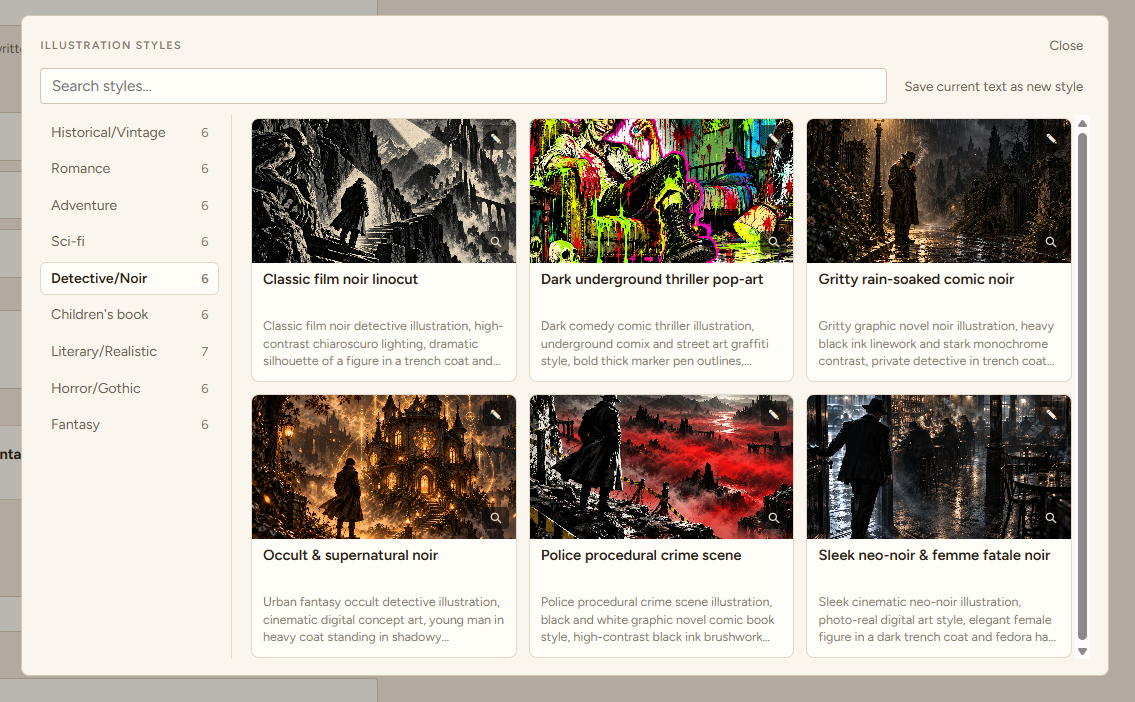Click the scrollbar up arrow
This screenshot has width=1135, height=702.
(1083, 124)
